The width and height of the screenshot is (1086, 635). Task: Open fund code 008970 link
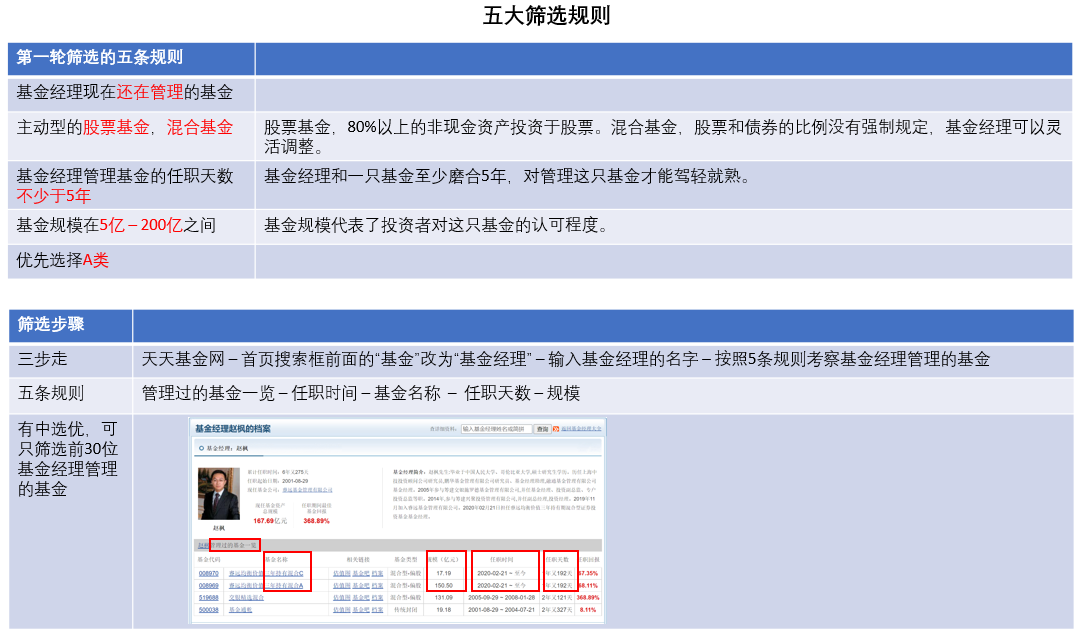[208, 573]
